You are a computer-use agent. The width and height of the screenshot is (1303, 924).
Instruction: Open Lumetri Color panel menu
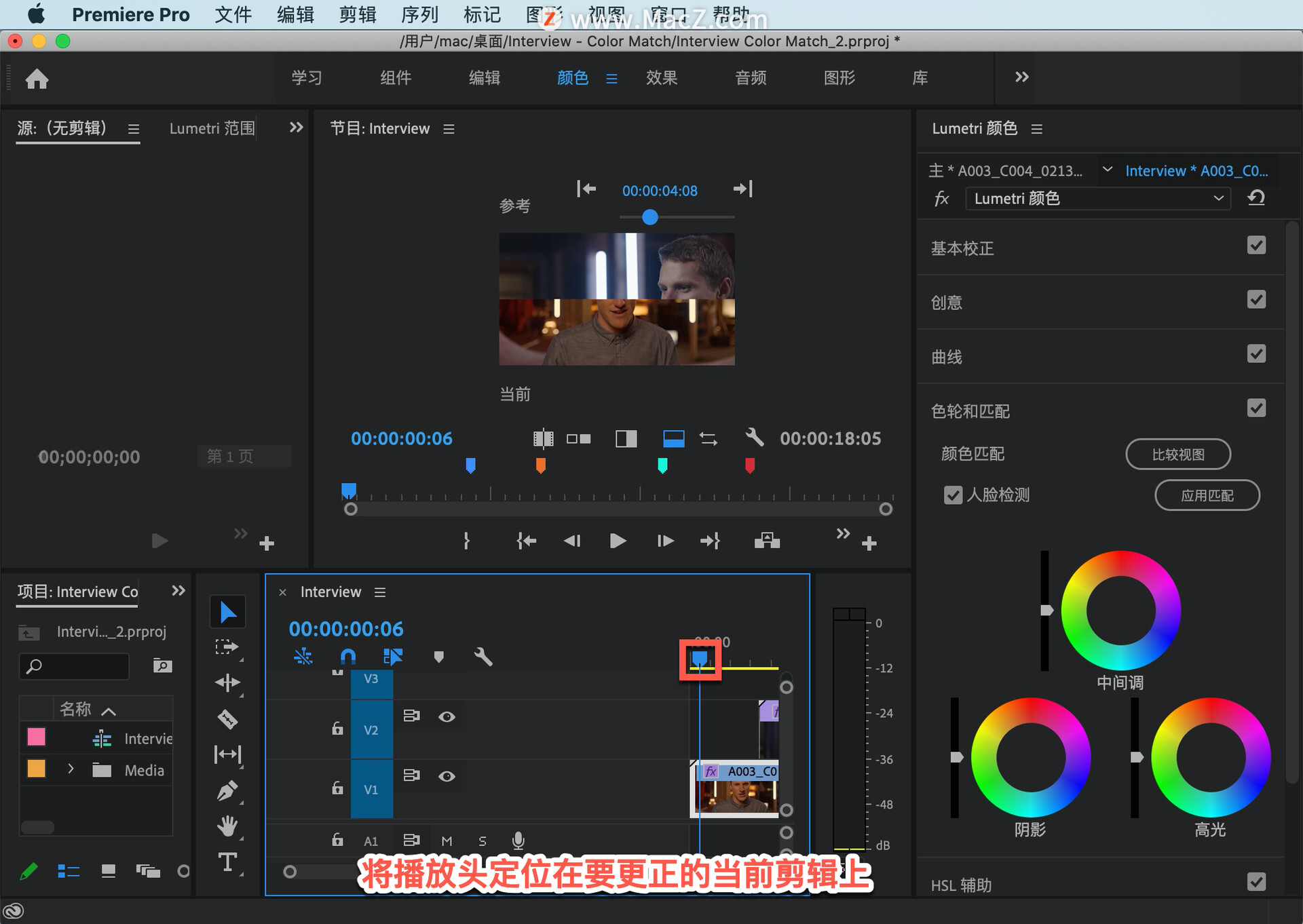[1036, 129]
